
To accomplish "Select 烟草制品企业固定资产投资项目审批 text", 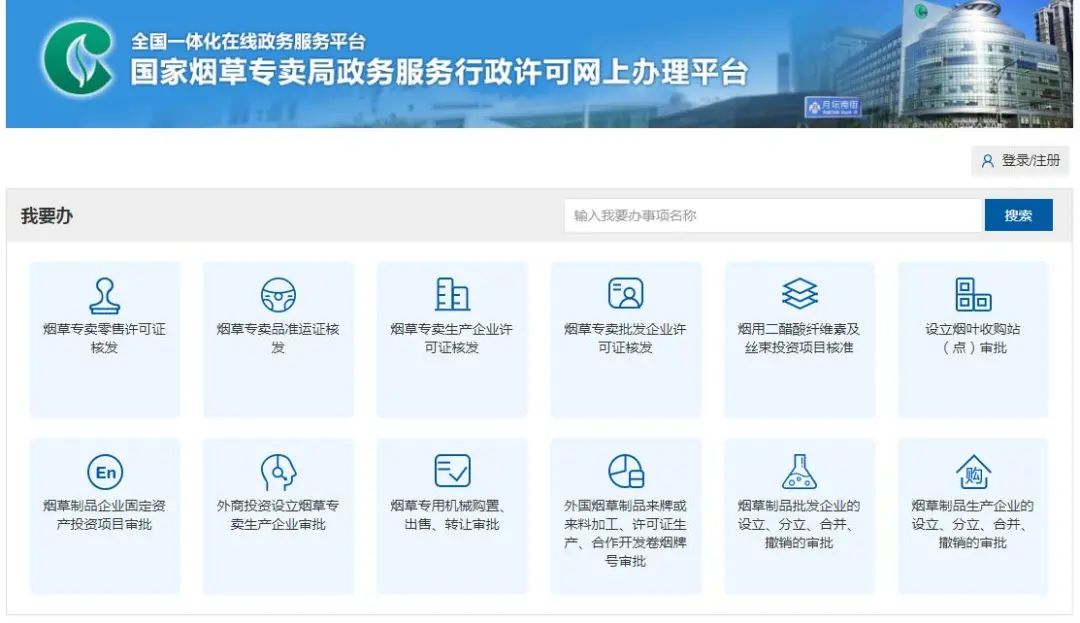I will pyautogui.click(x=105, y=515).
